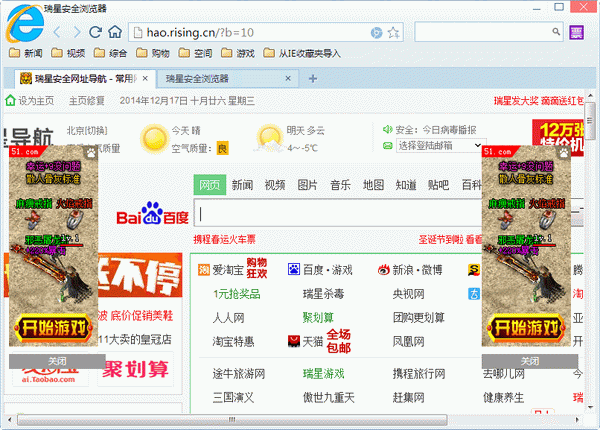Screen dimensions: 600x430
Task: Click the compatibility mode icon in address bar
Action: [x=377, y=33]
